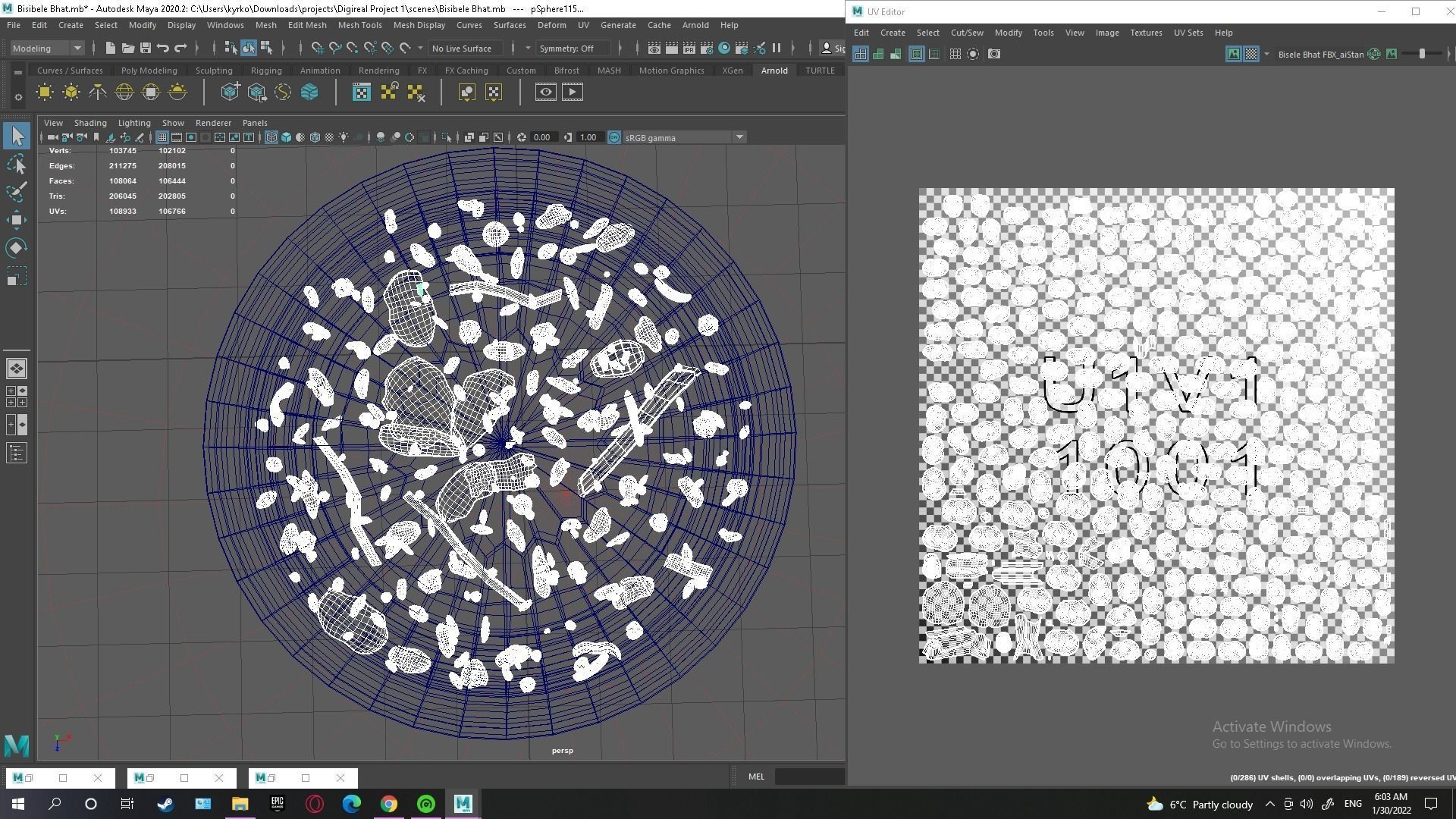The height and width of the screenshot is (819, 1456).
Task: Open the viewport Renderer panel menu
Action: [x=213, y=123]
